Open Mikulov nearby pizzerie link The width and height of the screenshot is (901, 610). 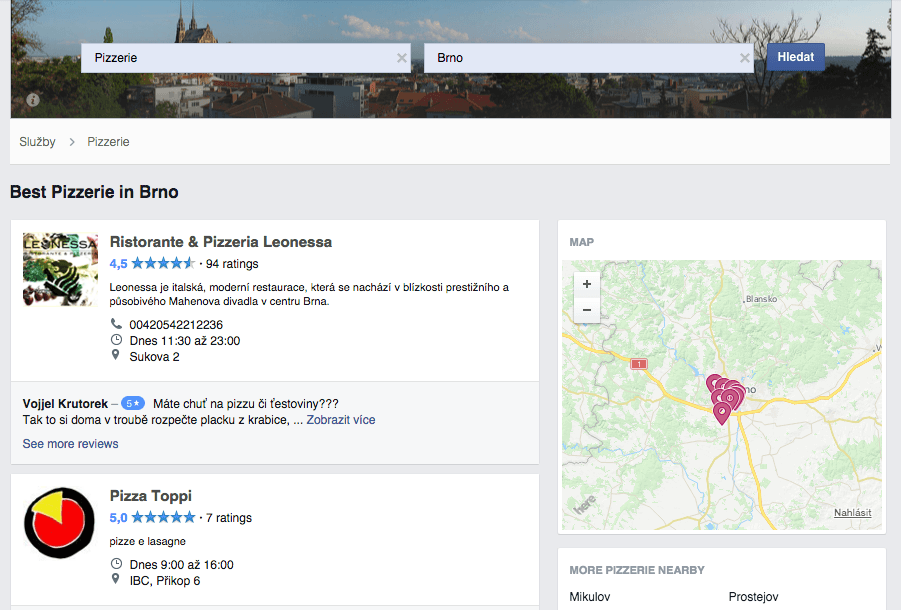(x=590, y=597)
